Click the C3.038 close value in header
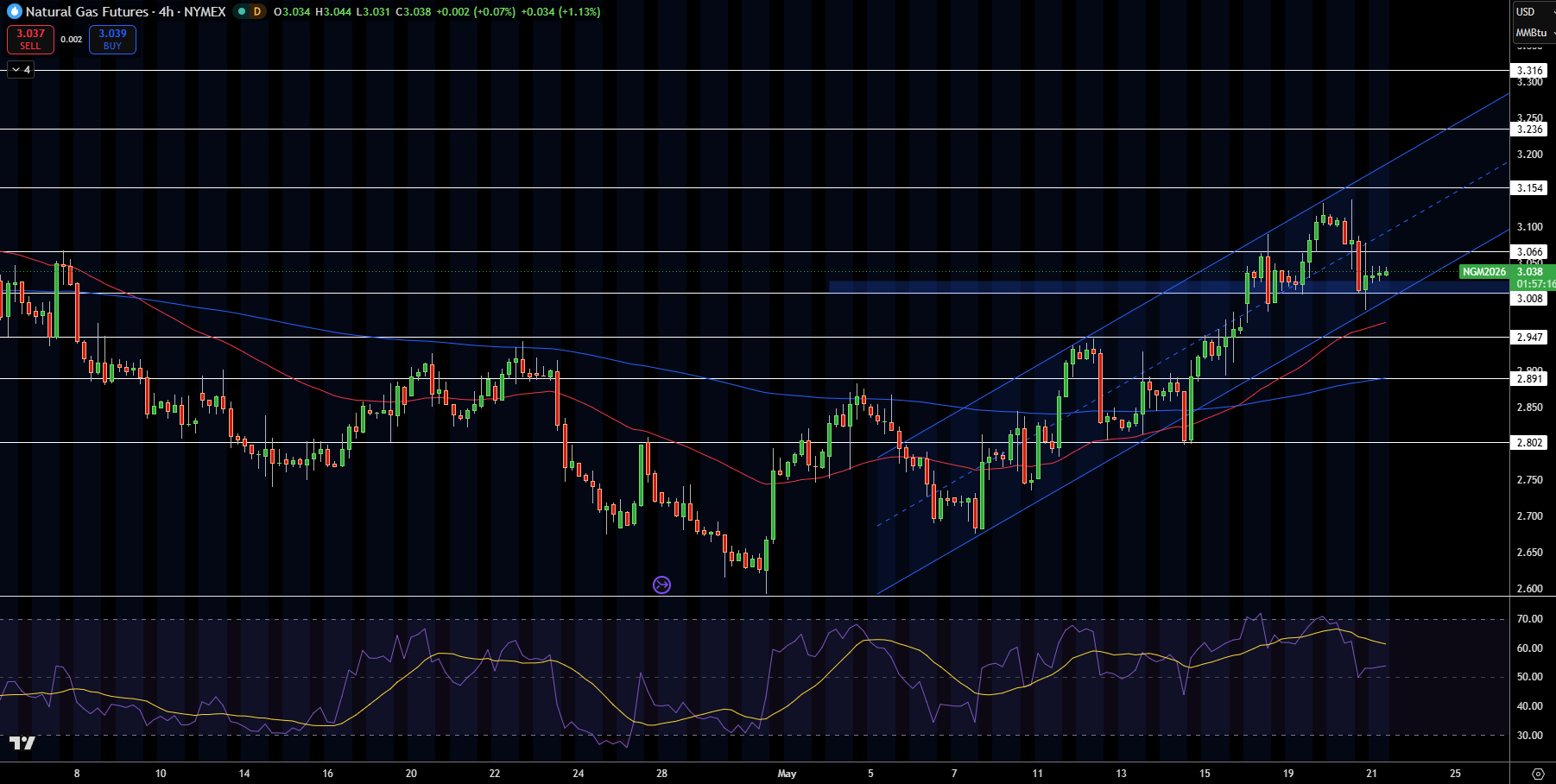Viewport: 1556px width, 784px height. click(x=413, y=12)
